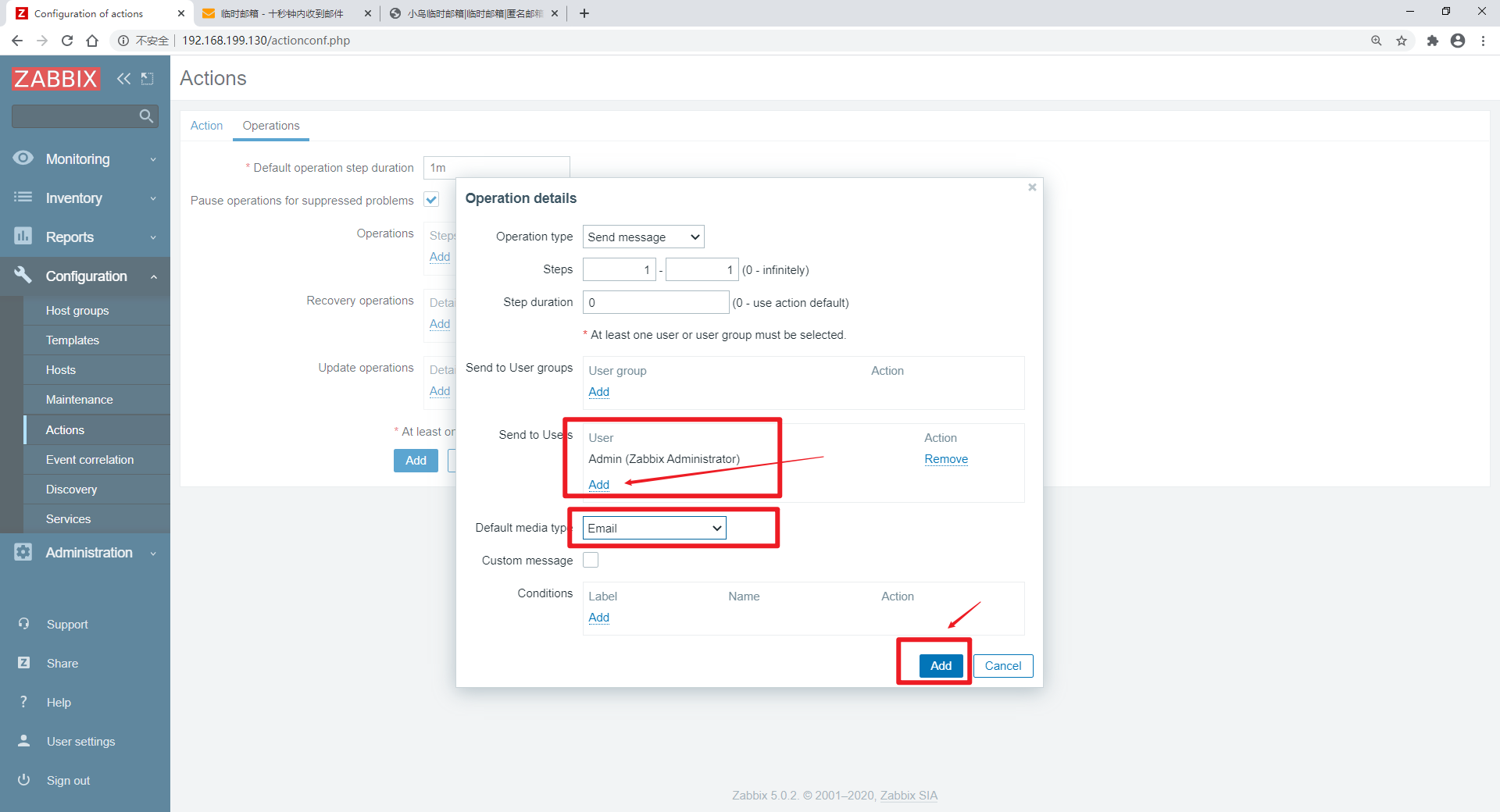The image size is (1500, 812).
Task: Bookmark this page with star icon
Action: [1402, 41]
